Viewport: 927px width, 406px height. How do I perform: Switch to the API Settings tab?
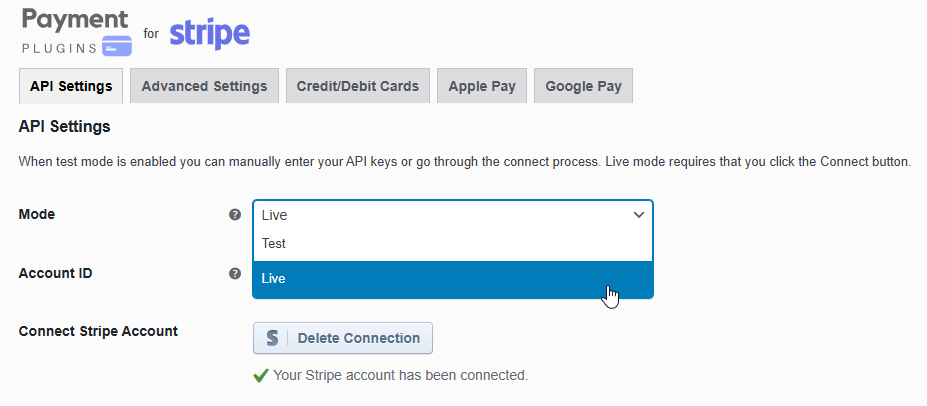point(71,86)
